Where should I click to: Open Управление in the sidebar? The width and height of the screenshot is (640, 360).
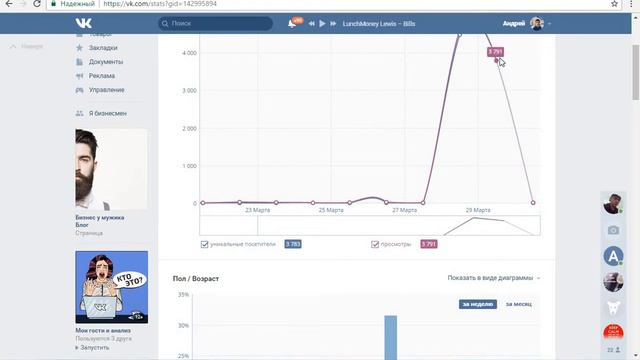click(107, 90)
